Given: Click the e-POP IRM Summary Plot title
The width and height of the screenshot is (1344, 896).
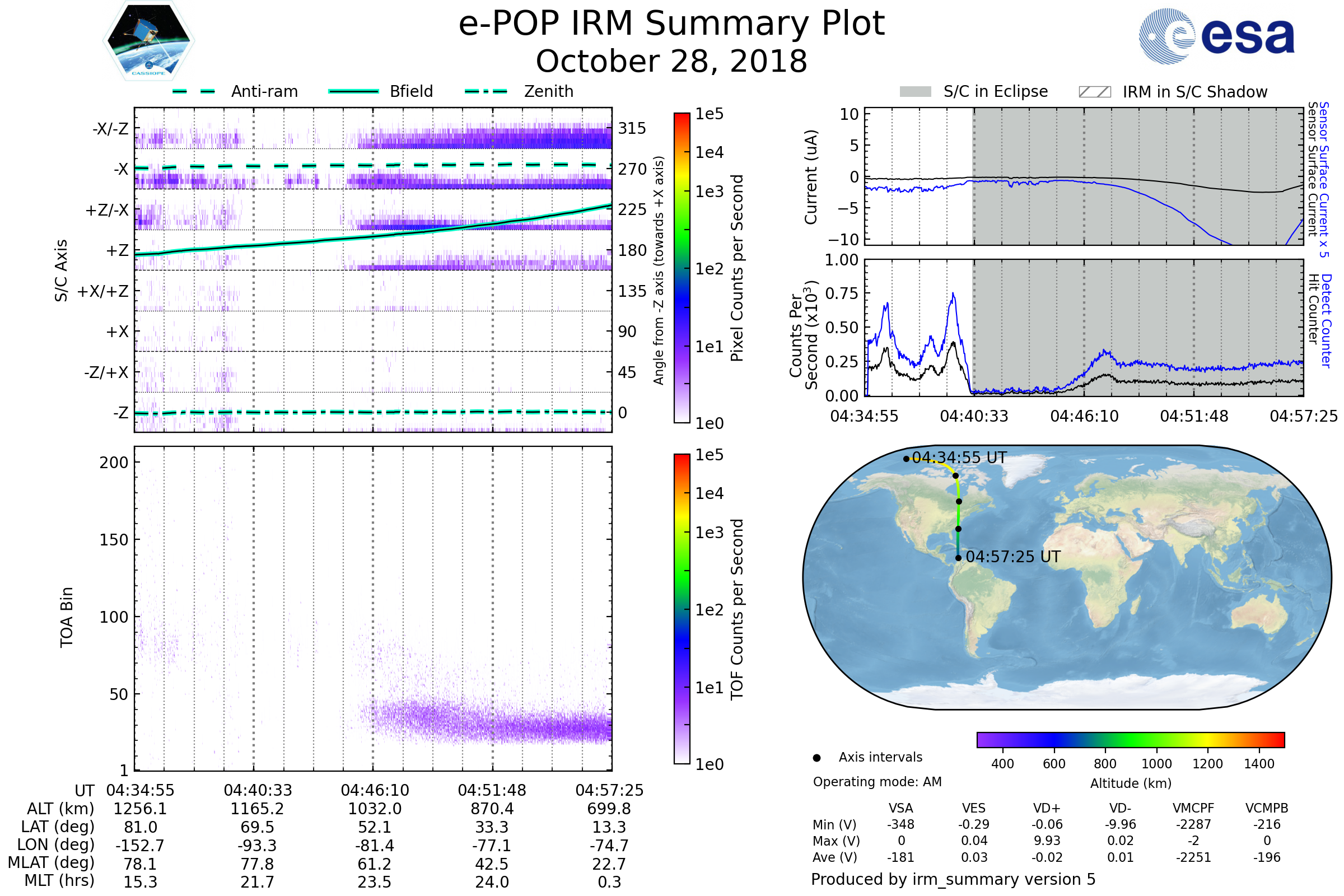Looking at the screenshot, I should pyautogui.click(x=671, y=24).
